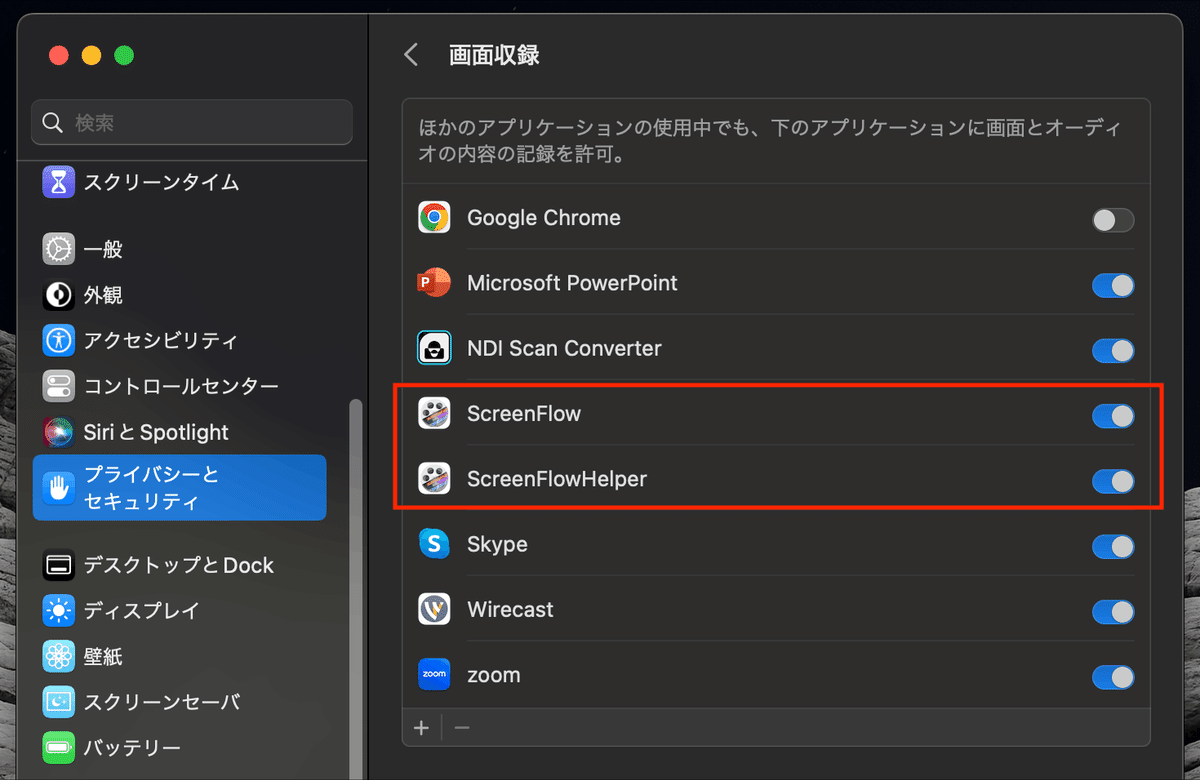Screen dimensions: 1200x780
Task: Click the Skype app icon
Action: click(434, 545)
